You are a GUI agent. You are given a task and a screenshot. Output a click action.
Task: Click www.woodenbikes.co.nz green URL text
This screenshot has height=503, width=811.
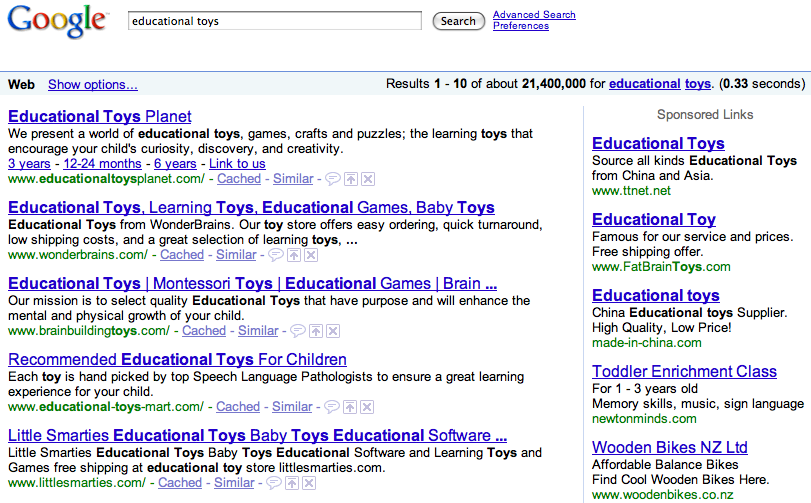coord(663,495)
